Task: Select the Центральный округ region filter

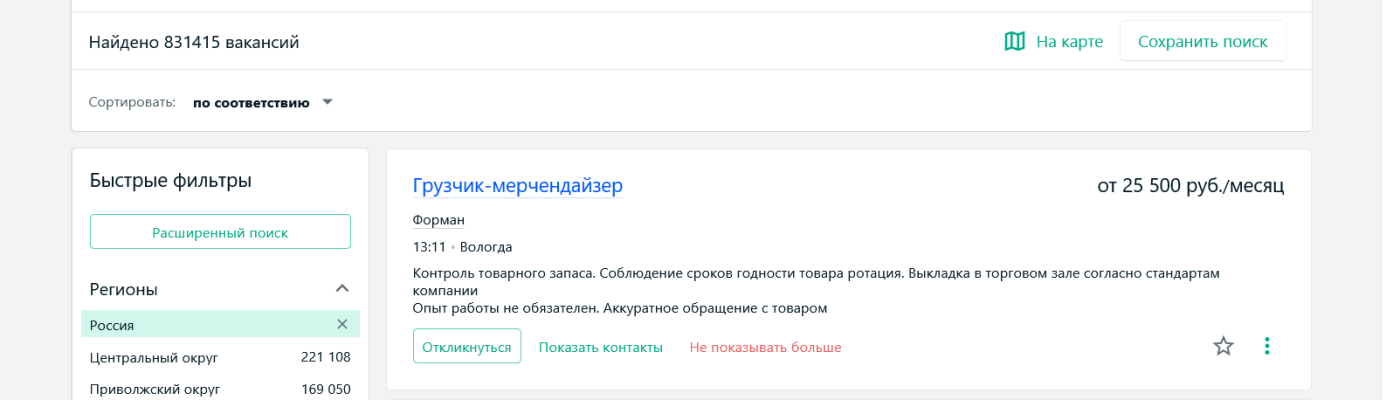Action: (154, 357)
